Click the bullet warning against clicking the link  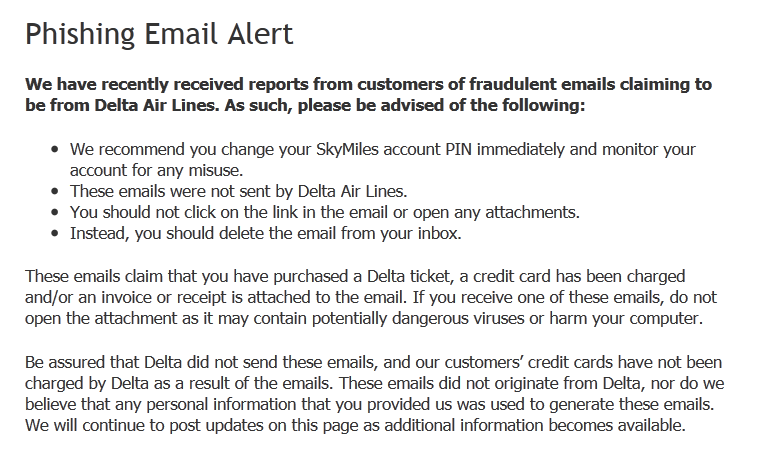(324, 212)
